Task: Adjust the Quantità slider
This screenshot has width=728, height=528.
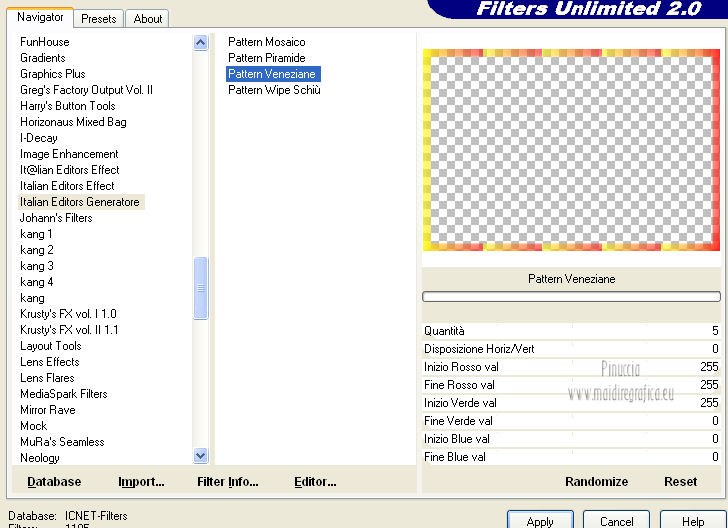Action: click(572, 331)
